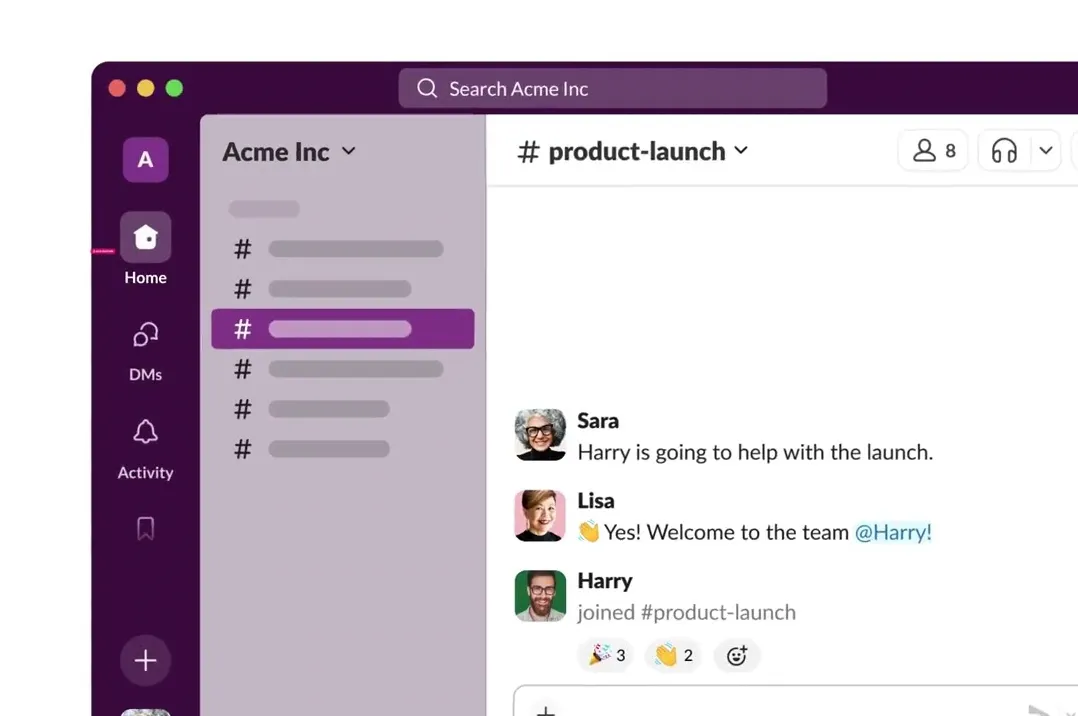This screenshot has width=1078, height=716.
Task: Click Lisa's avatar photo
Action: (540, 515)
